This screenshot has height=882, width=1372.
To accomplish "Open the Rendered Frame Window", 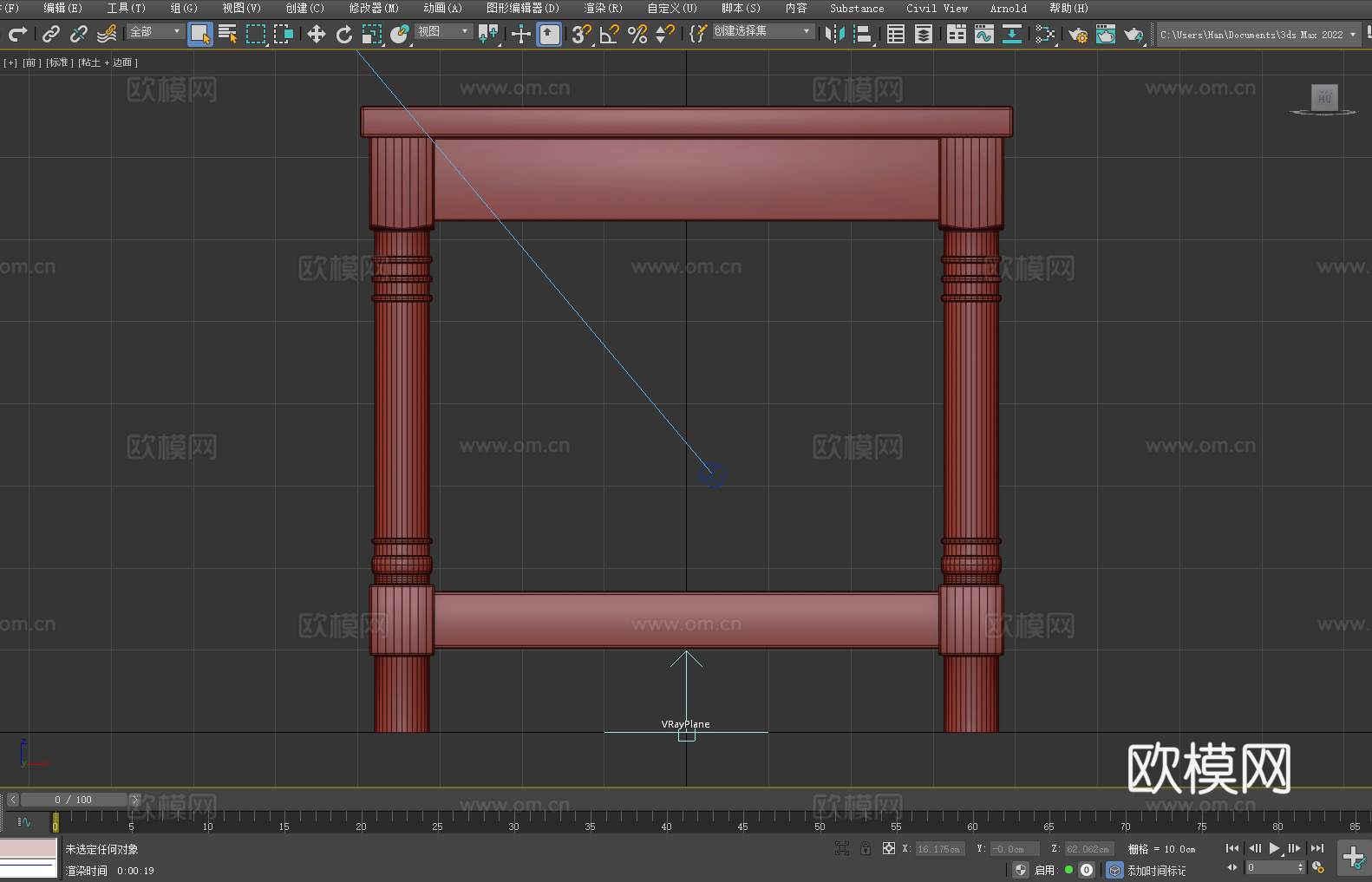I will click(1106, 34).
